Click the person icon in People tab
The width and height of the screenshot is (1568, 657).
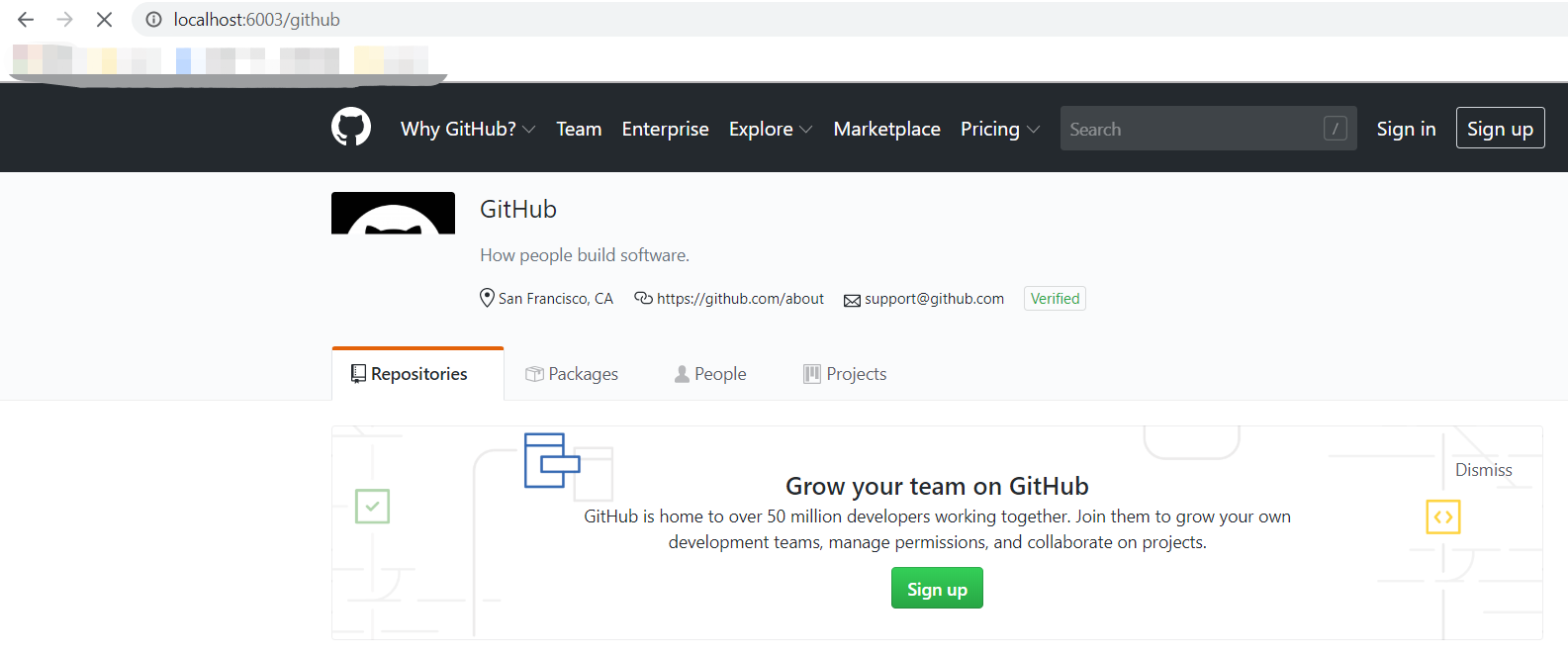[682, 374]
